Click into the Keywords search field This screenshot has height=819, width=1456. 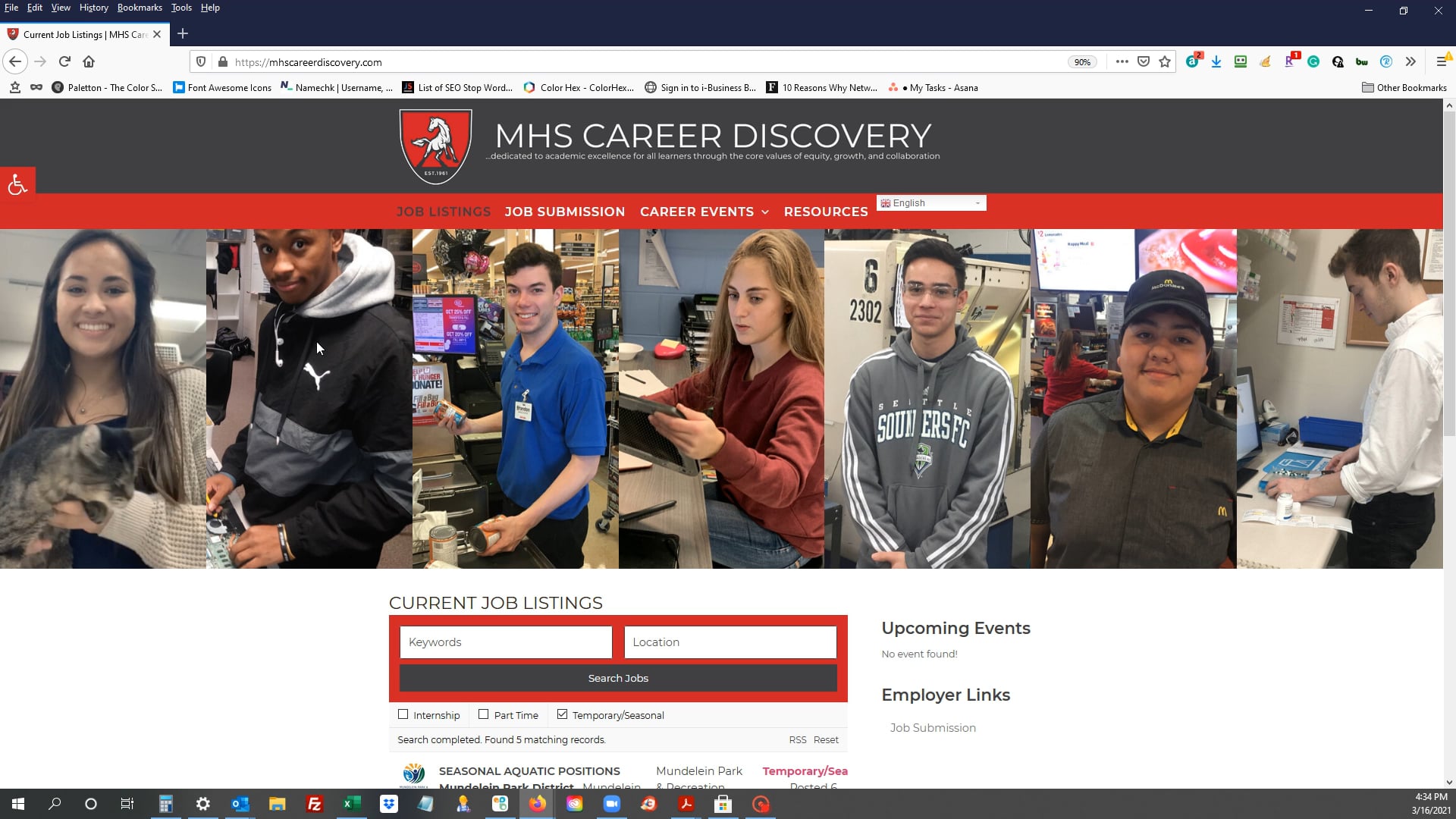point(506,642)
